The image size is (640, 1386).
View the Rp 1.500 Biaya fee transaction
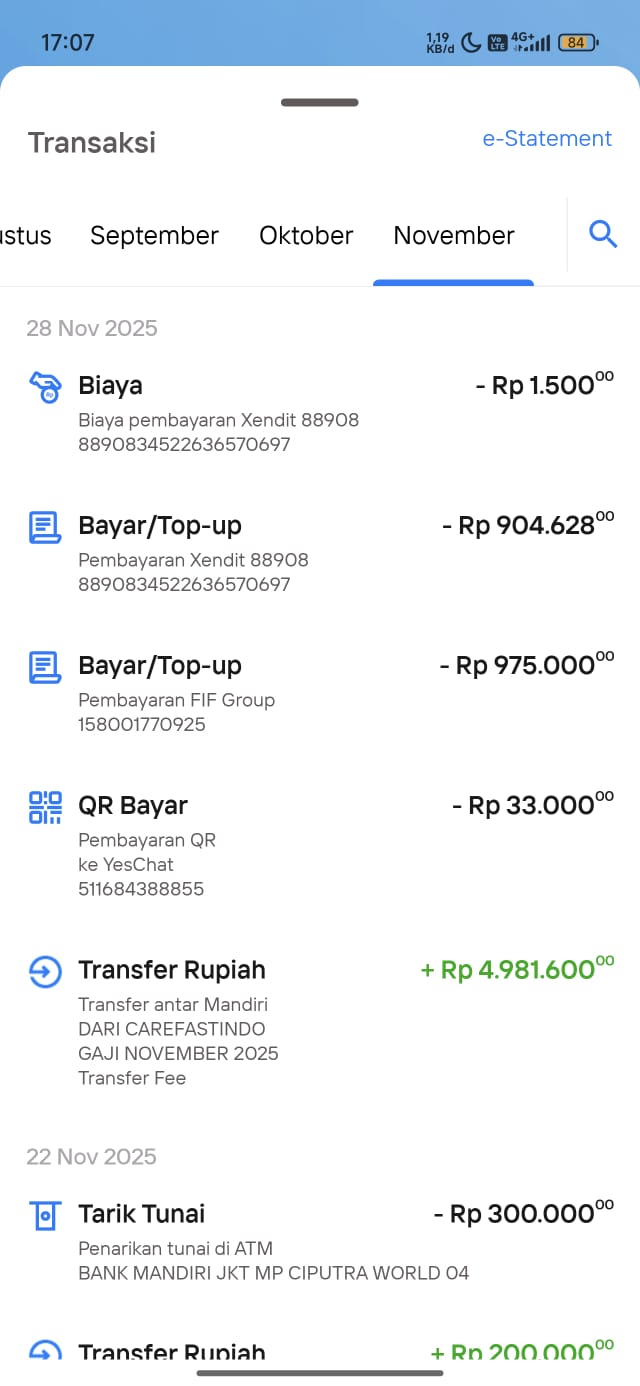[320, 413]
